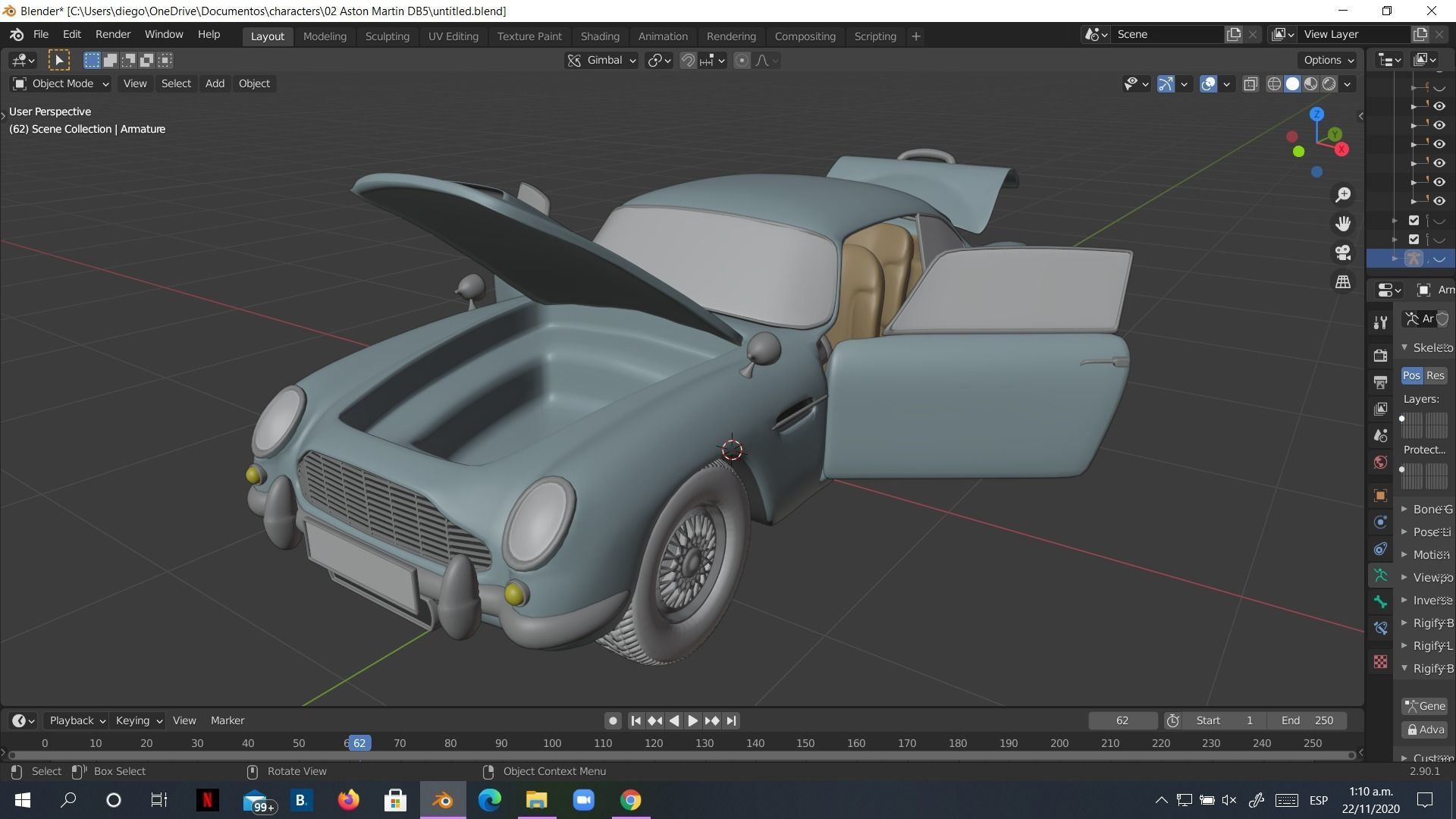This screenshot has width=1456, height=819.
Task: Toggle snapping magnet icon
Action: tap(687, 61)
